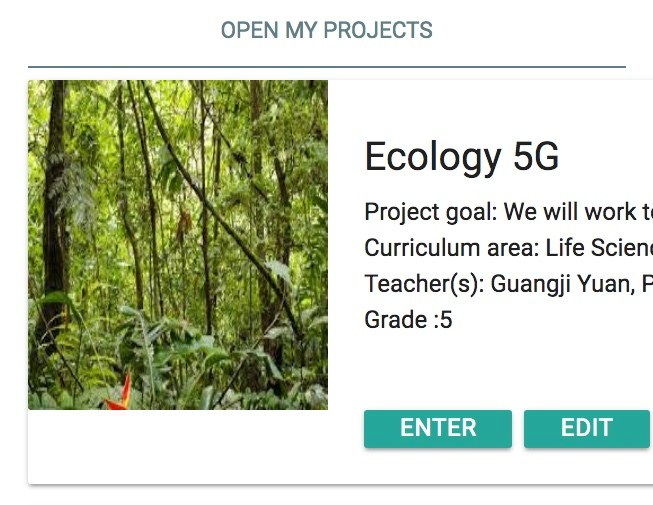Click the 'Teacher(s):' label
The height and width of the screenshot is (505, 653).
pos(424,284)
